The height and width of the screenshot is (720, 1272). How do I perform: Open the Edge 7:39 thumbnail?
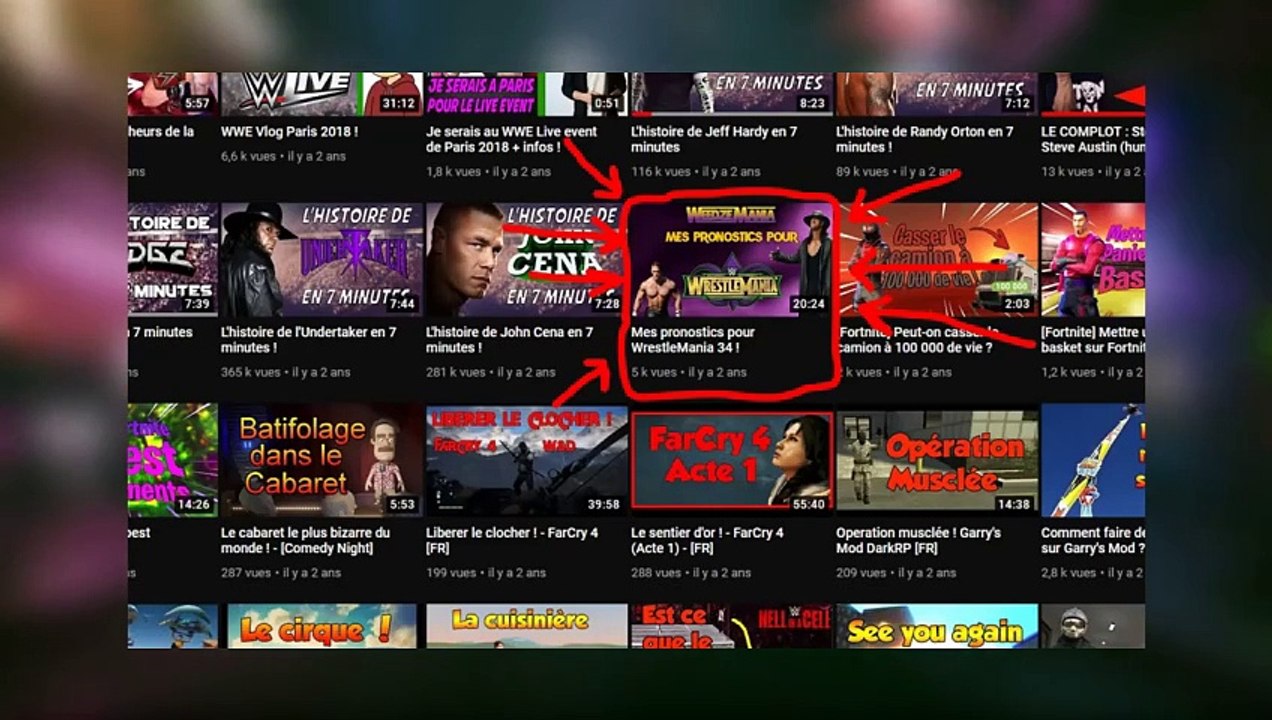tap(173, 260)
